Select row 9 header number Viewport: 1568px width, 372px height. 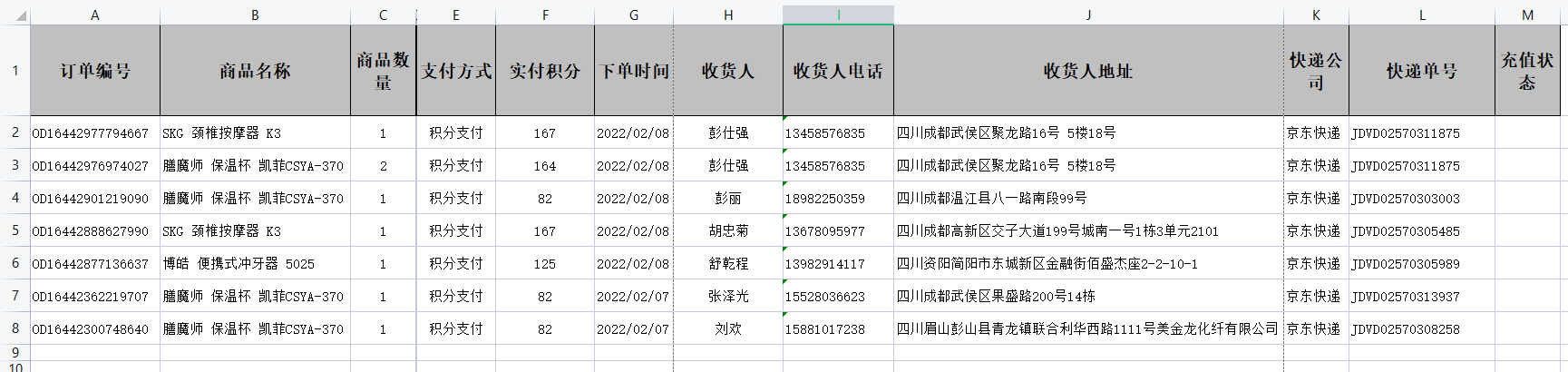15,353
